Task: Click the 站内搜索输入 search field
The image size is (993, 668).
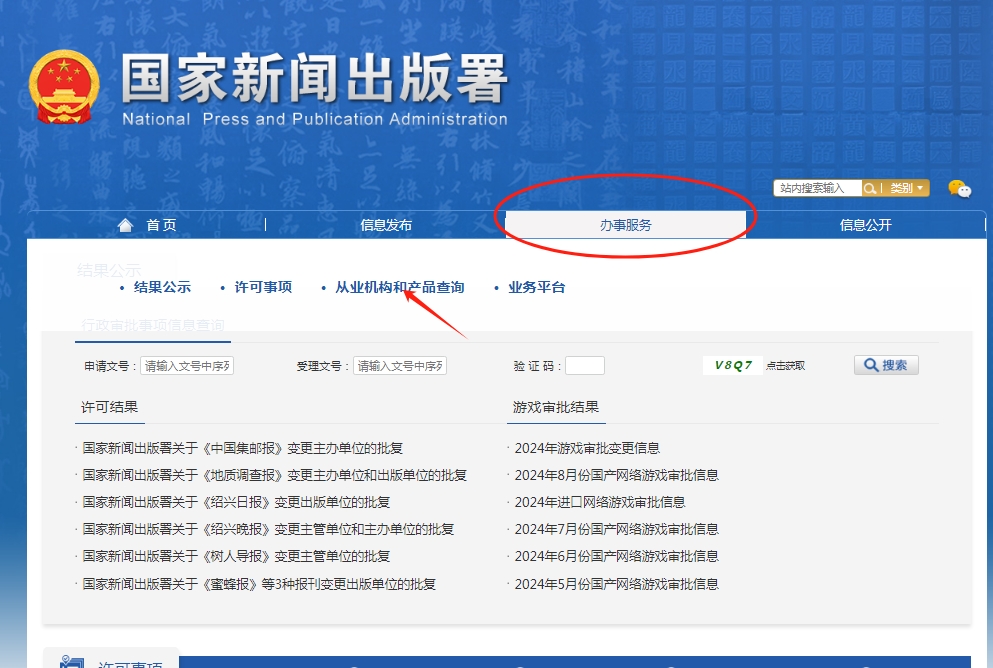Action: (818, 188)
